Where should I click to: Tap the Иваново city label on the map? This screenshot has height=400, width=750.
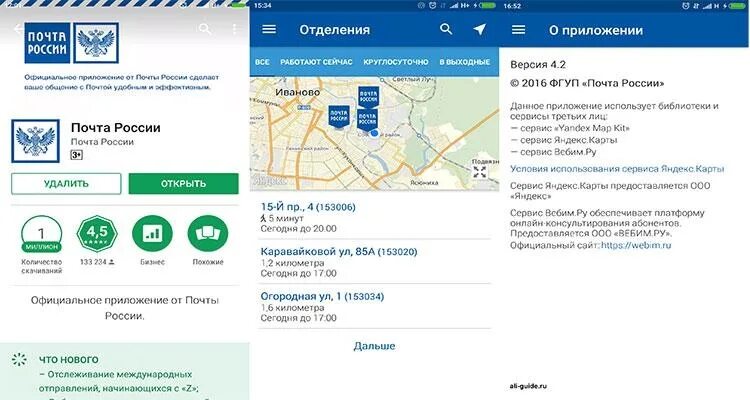tap(298, 92)
